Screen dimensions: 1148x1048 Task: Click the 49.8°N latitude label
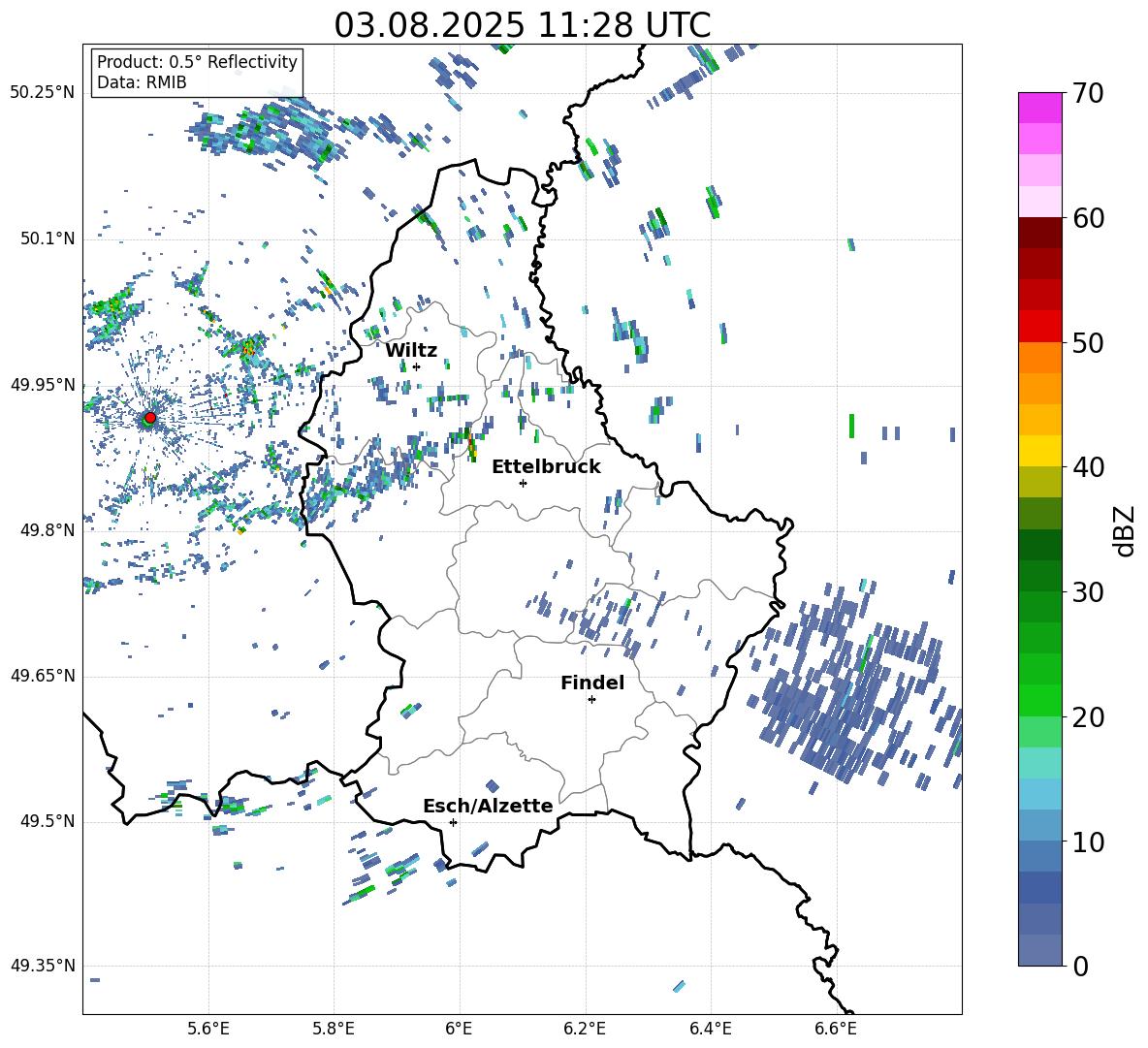pos(47,530)
